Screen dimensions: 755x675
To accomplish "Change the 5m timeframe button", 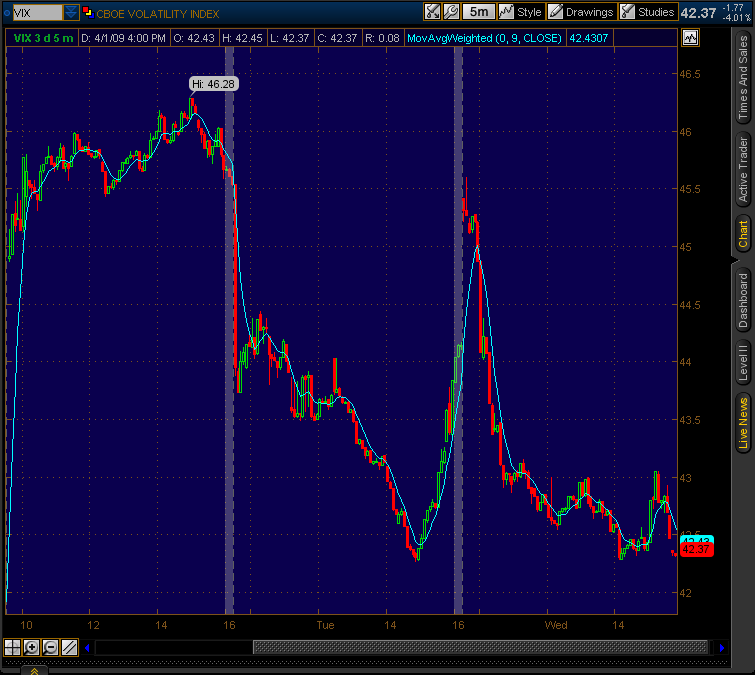I will click(479, 12).
